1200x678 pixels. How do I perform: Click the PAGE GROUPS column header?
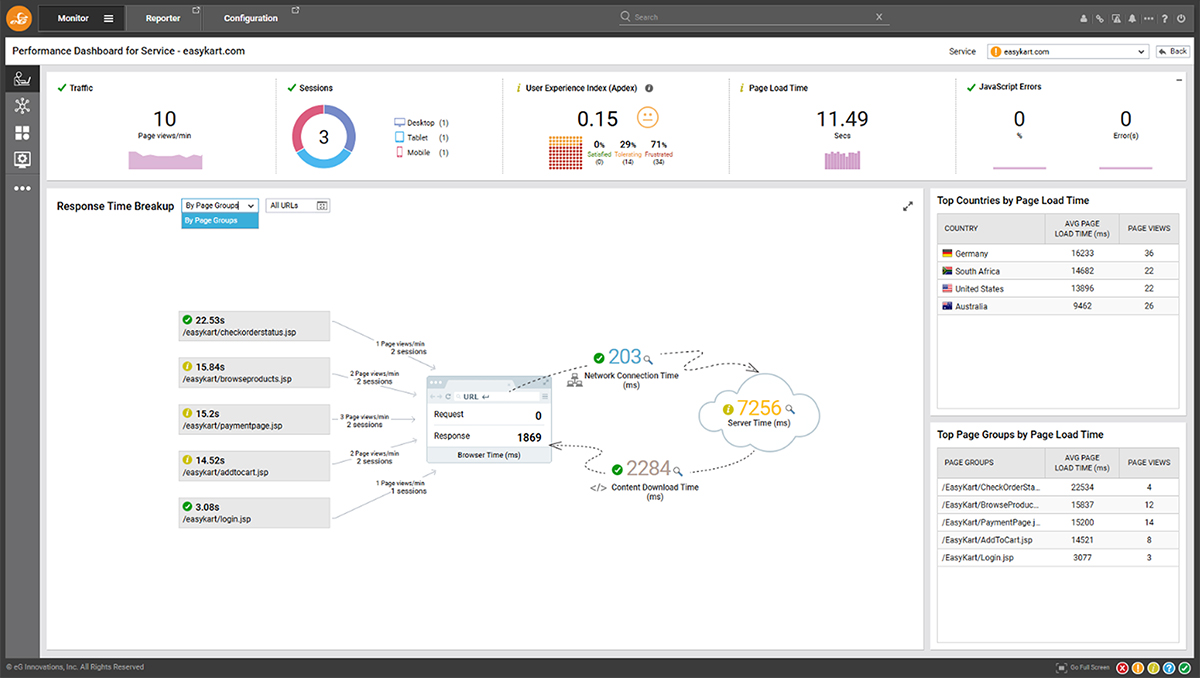tap(990, 463)
